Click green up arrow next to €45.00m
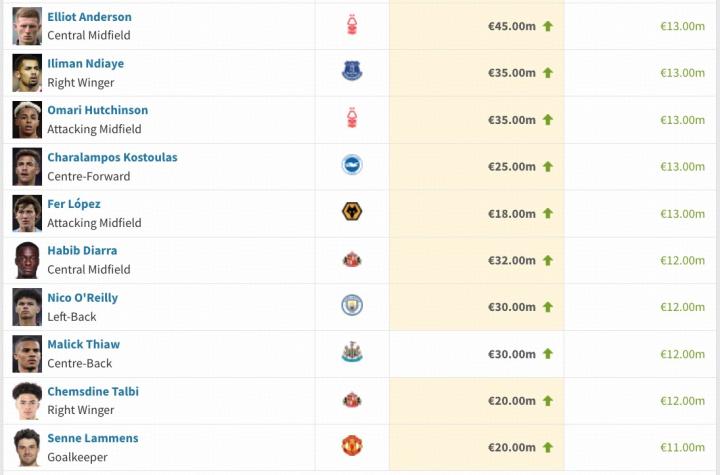This screenshot has height=475, width=720. coord(548,26)
